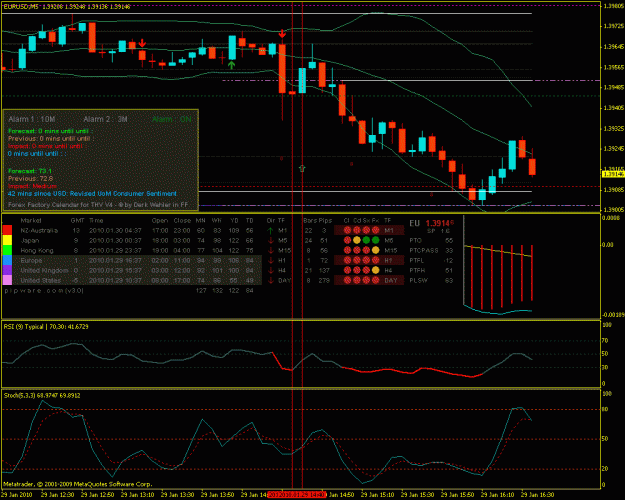
Task: Click the green Hong Kong session color swatch
Action: (x=7, y=250)
